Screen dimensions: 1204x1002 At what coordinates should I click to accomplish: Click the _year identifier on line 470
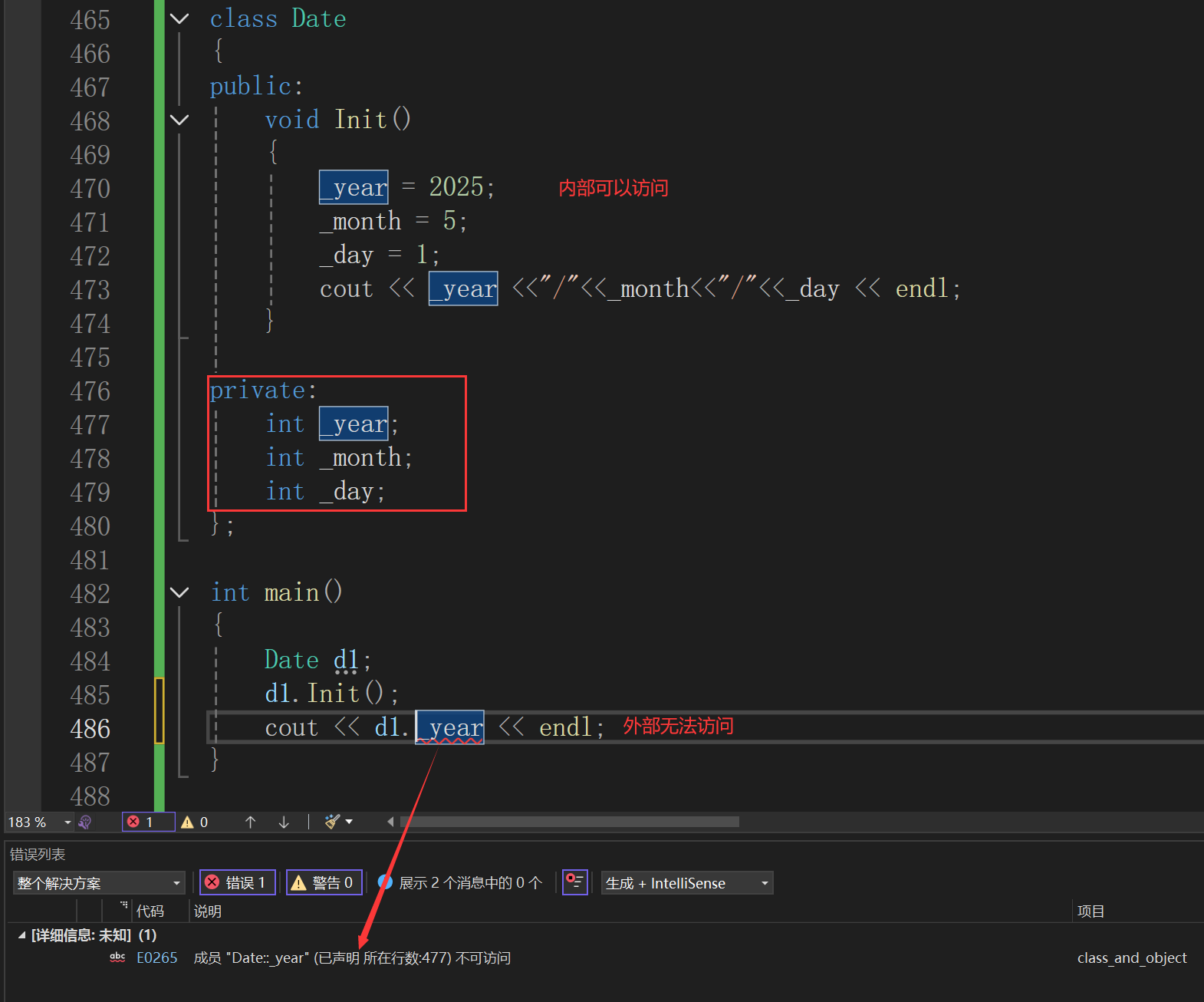click(354, 187)
